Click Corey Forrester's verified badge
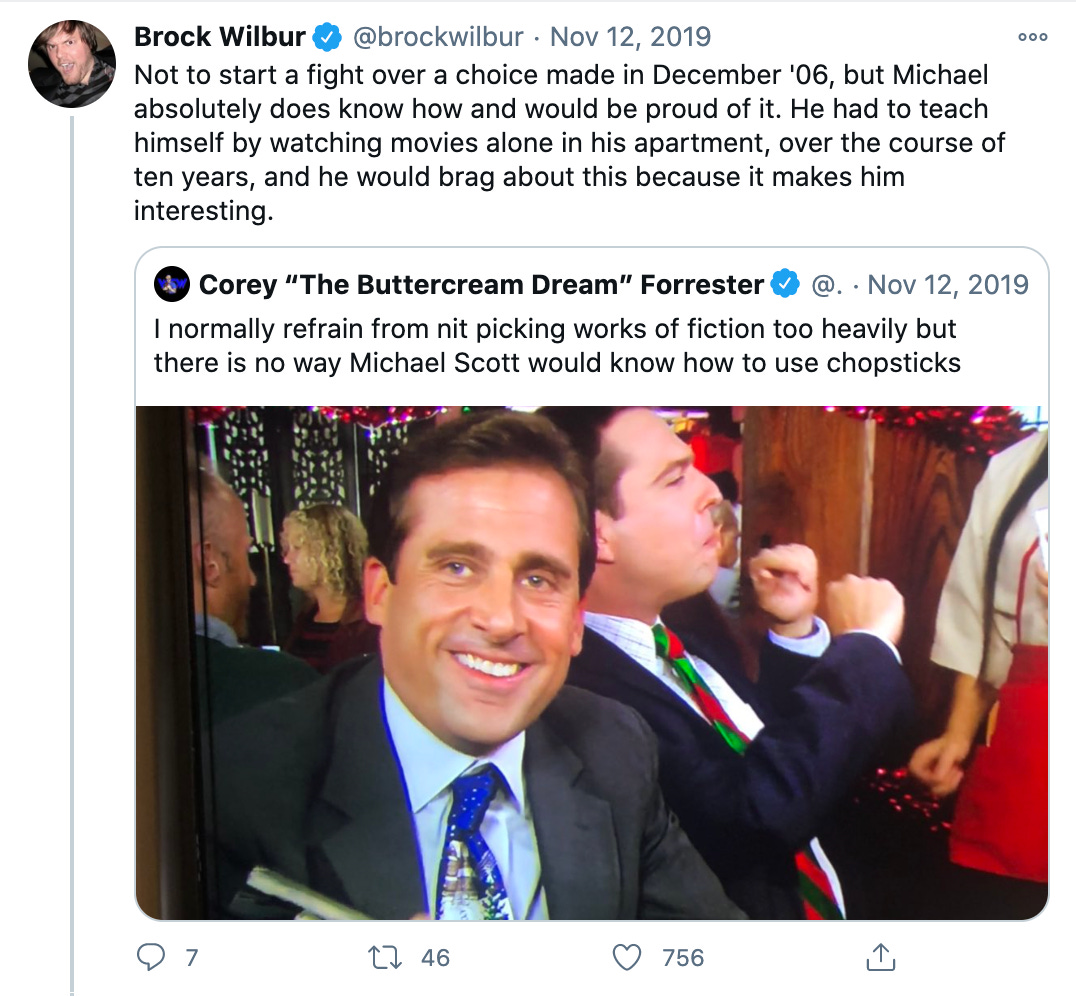The image size is (1076, 996). click(x=786, y=284)
